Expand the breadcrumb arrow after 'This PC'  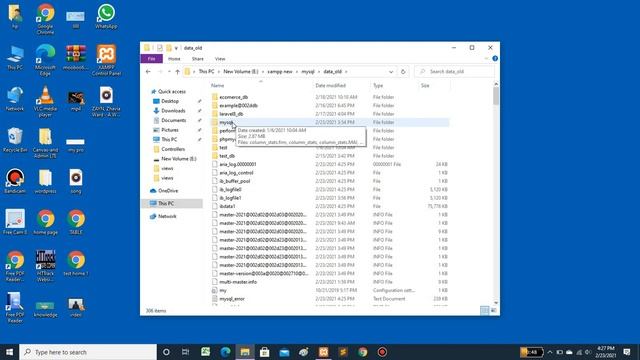tap(218, 71)
